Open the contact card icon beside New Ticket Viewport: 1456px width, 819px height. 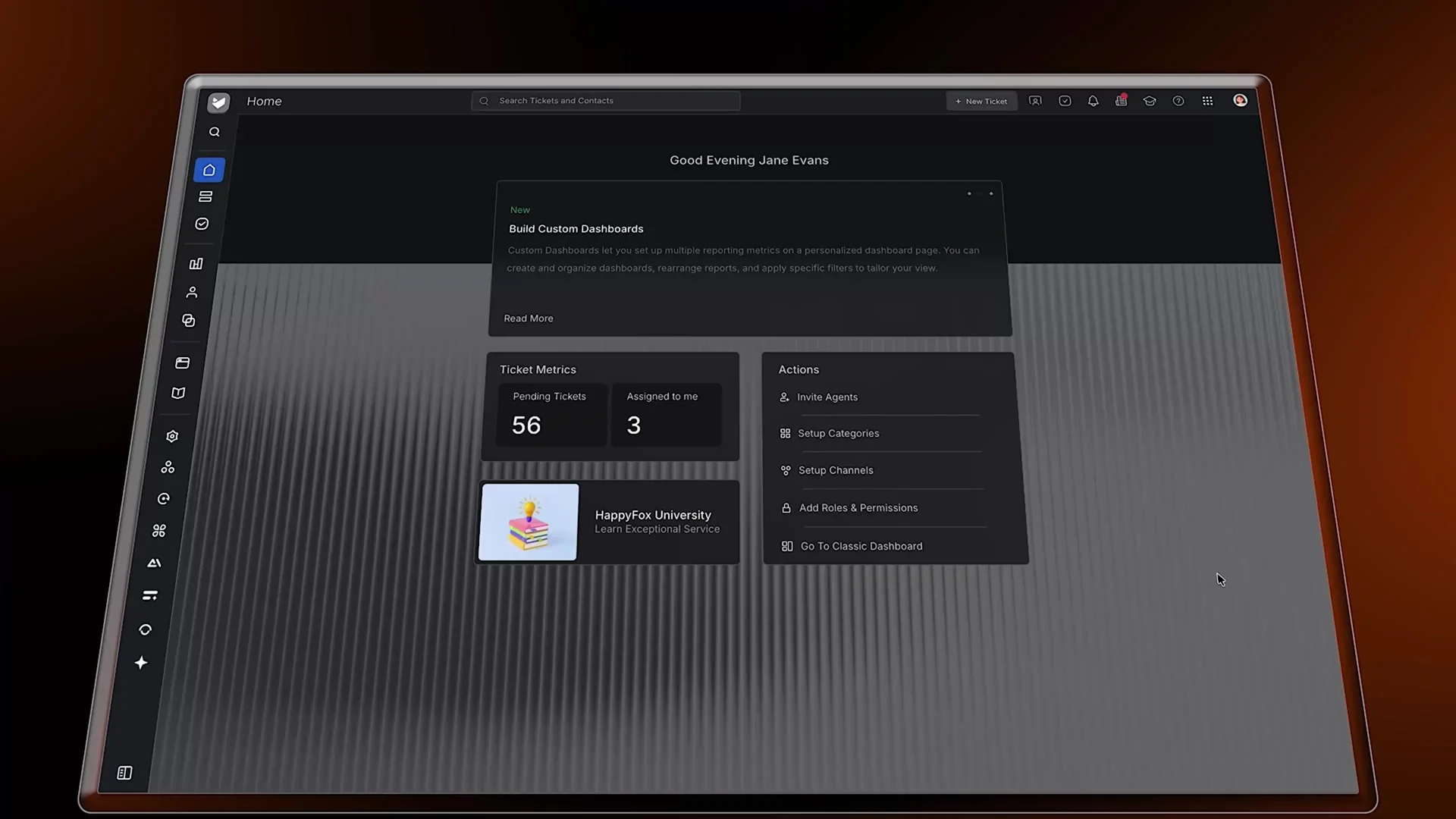pyautogui.click(x=1035, y=101)
